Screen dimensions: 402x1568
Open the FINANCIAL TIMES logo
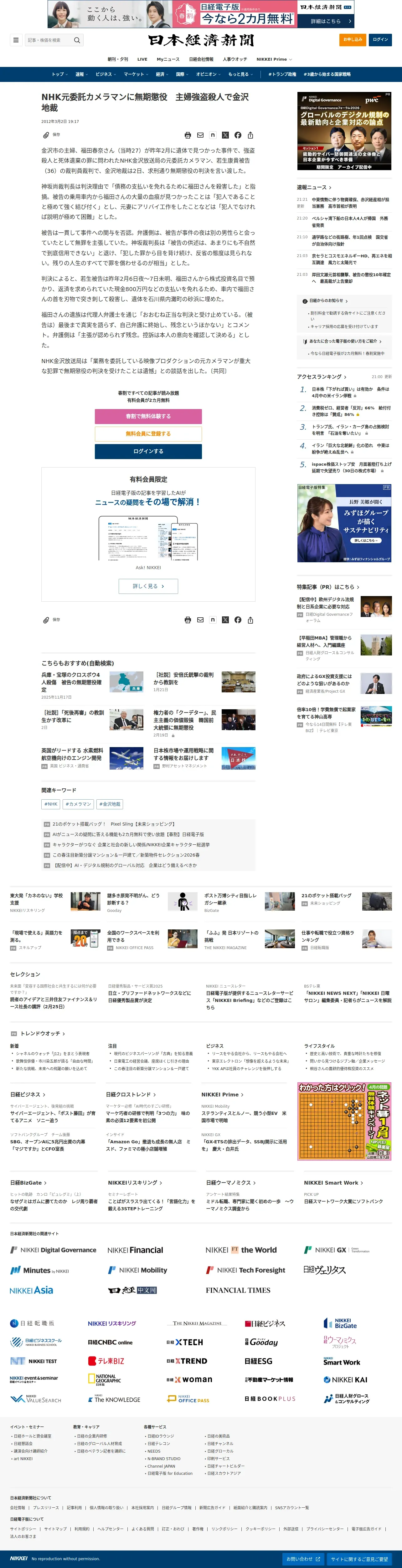point(238,1290)
